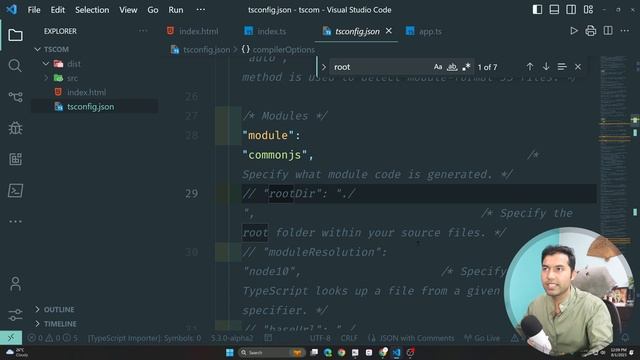Toggle the bottom panel layout icon
640x360 pixels.
pos(554,10)
